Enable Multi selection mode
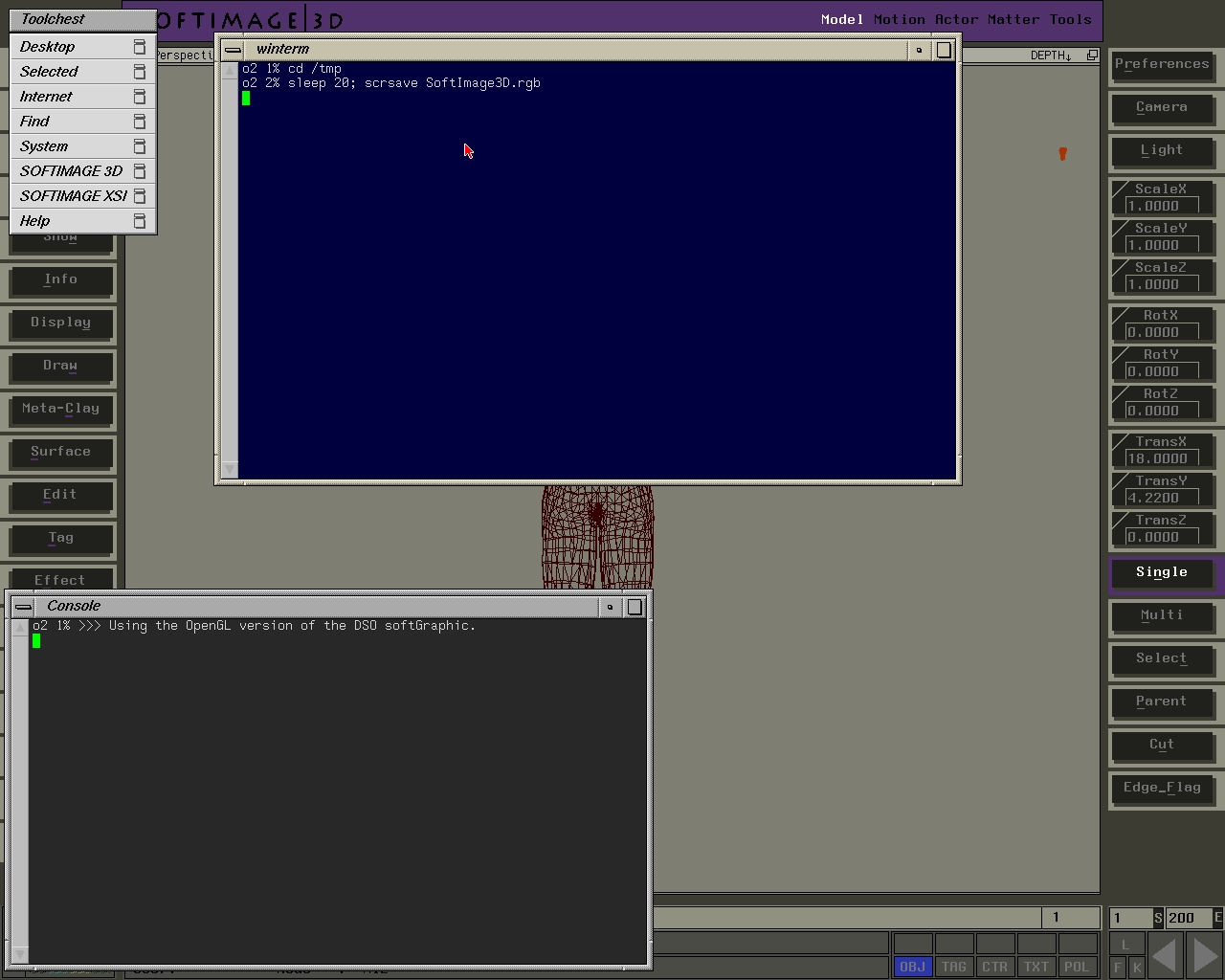The width and height of the screenshot is (1225, 980). (x=1162, y=615)
